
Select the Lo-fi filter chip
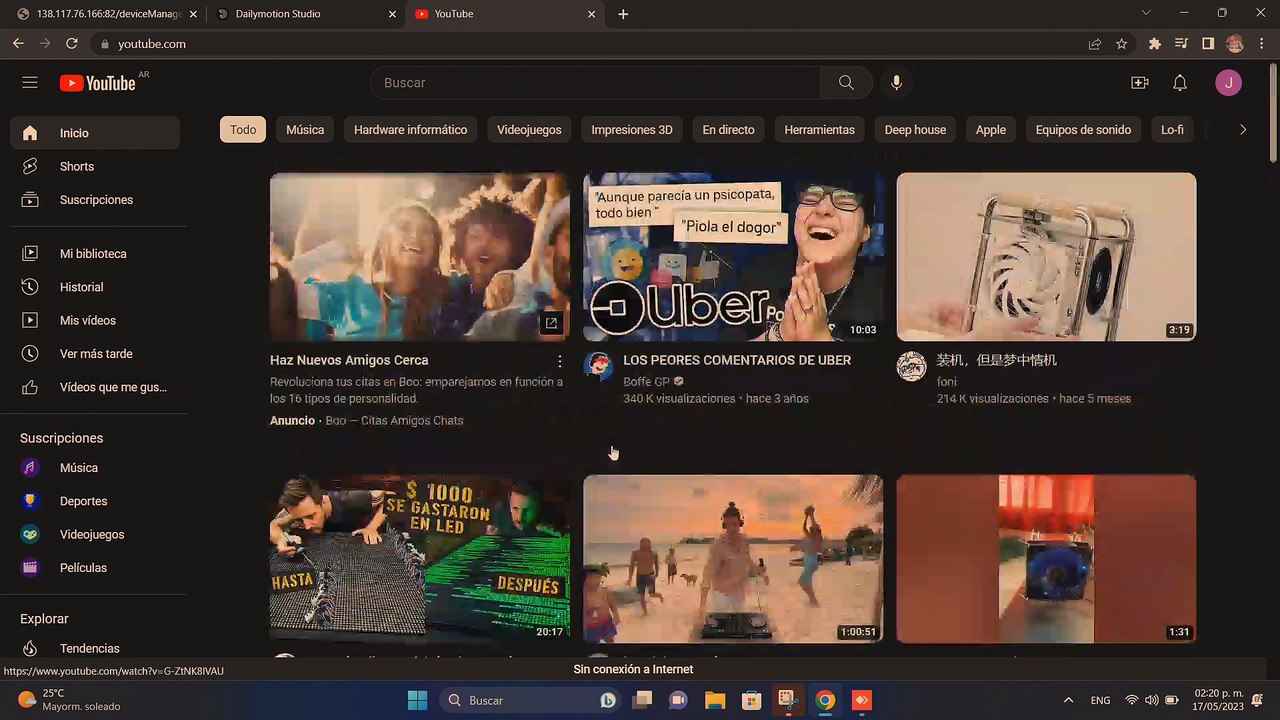coord(1172,130)
